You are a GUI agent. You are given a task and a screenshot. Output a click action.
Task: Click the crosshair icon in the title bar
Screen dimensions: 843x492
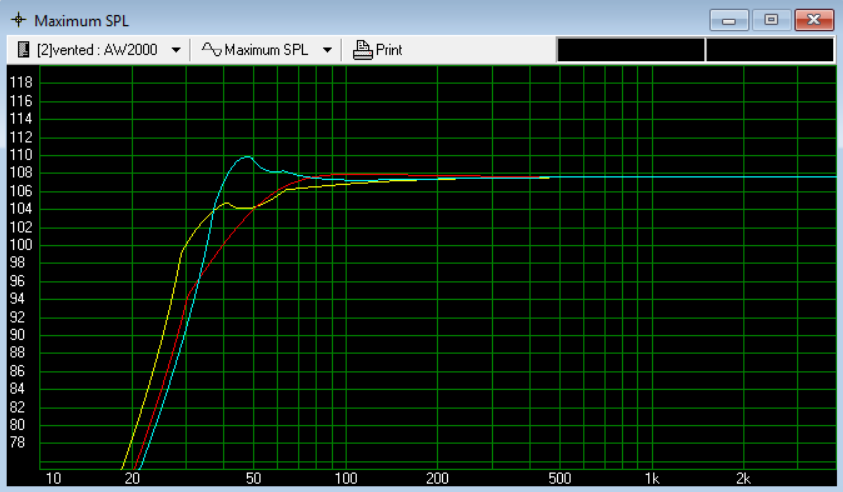tap(18, 20)
